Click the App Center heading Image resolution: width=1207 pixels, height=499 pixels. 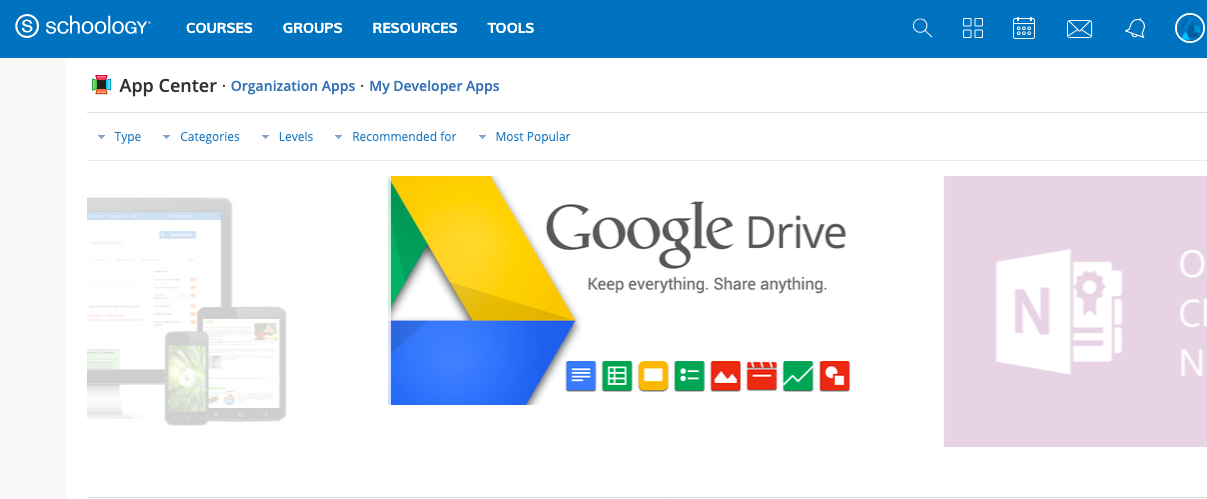tap(168, 86)
